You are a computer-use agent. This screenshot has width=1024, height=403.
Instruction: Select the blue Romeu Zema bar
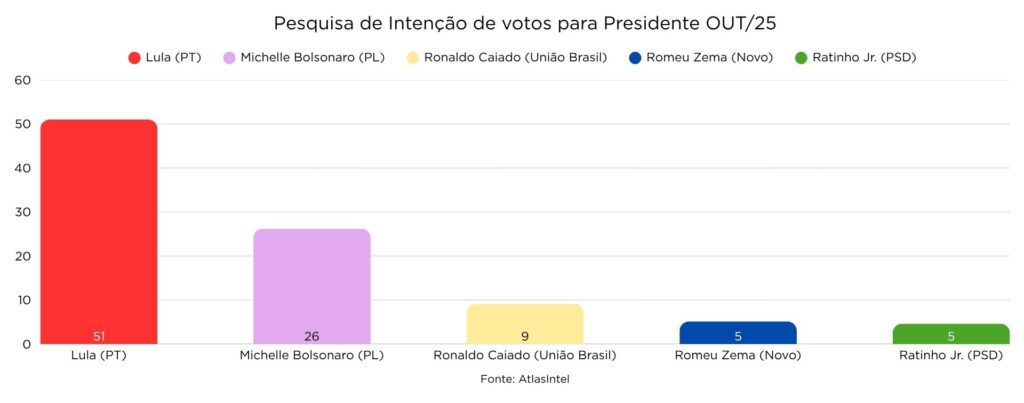click(x=738, y=332)
